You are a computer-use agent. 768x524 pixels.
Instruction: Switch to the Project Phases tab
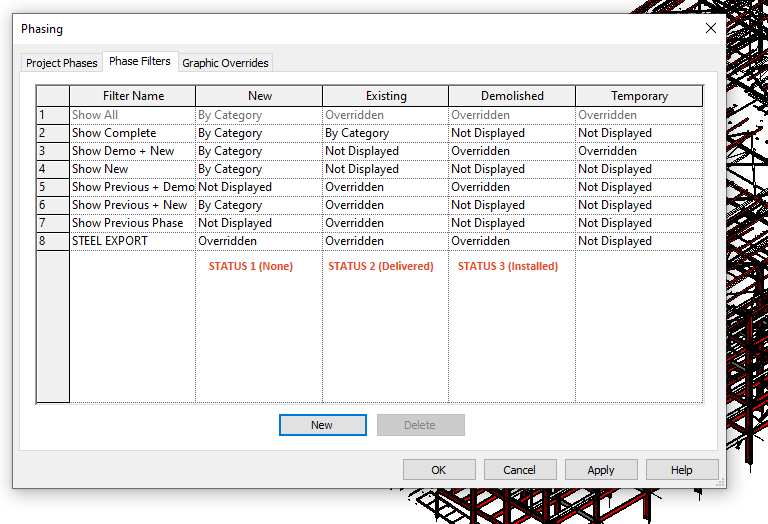coord(62,63)
